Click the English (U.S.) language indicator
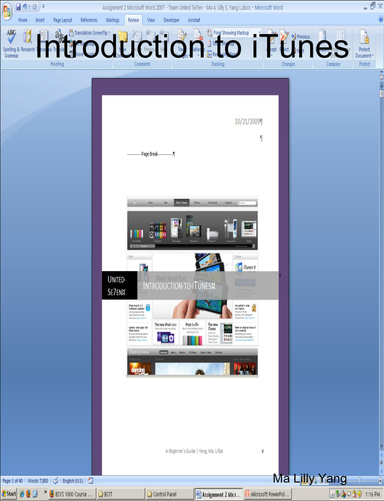Viewport: 384px width, 501px height. tap(73, 481)
